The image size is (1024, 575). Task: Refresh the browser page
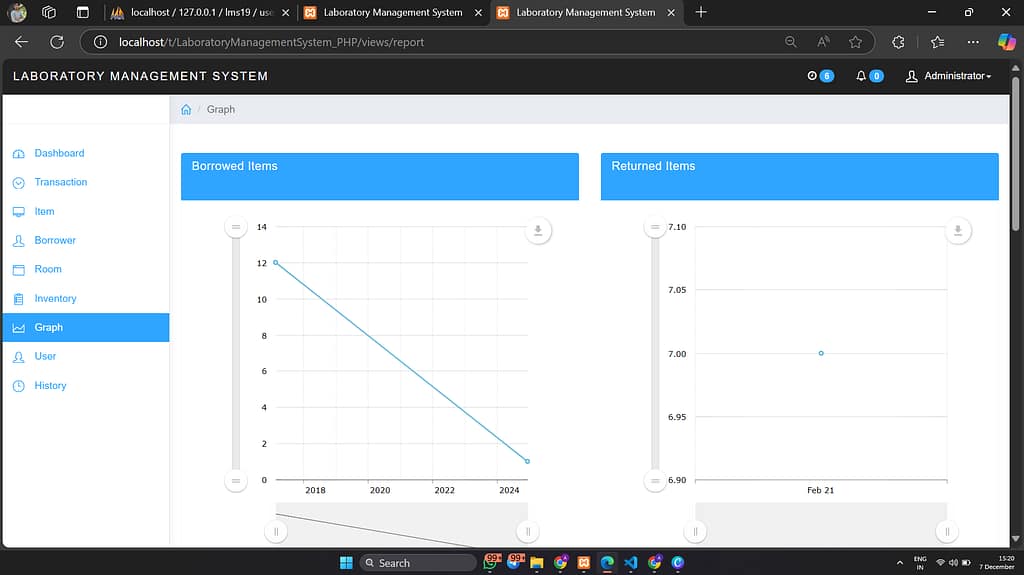57,42
